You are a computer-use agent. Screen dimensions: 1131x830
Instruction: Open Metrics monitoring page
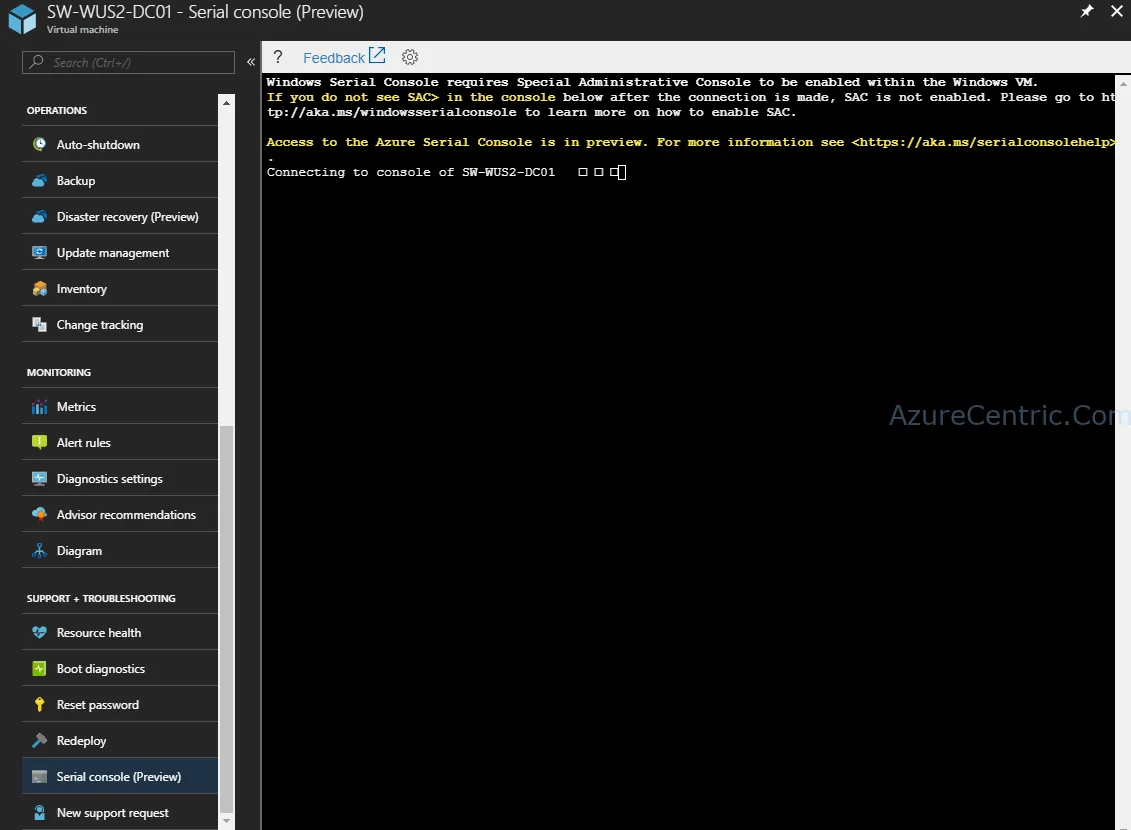coord(120,407)
